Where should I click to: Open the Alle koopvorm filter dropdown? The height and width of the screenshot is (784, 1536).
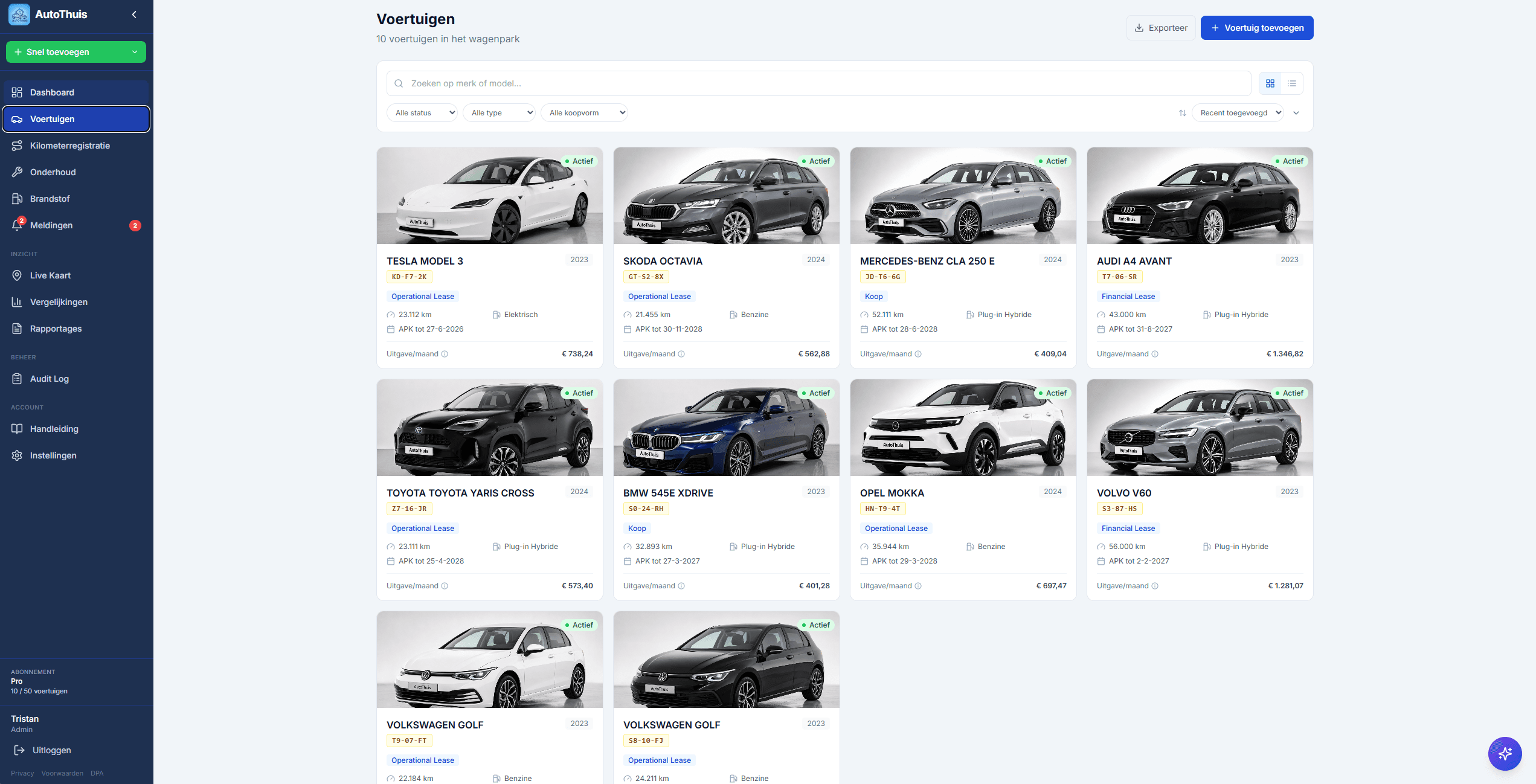pos(584,113)
